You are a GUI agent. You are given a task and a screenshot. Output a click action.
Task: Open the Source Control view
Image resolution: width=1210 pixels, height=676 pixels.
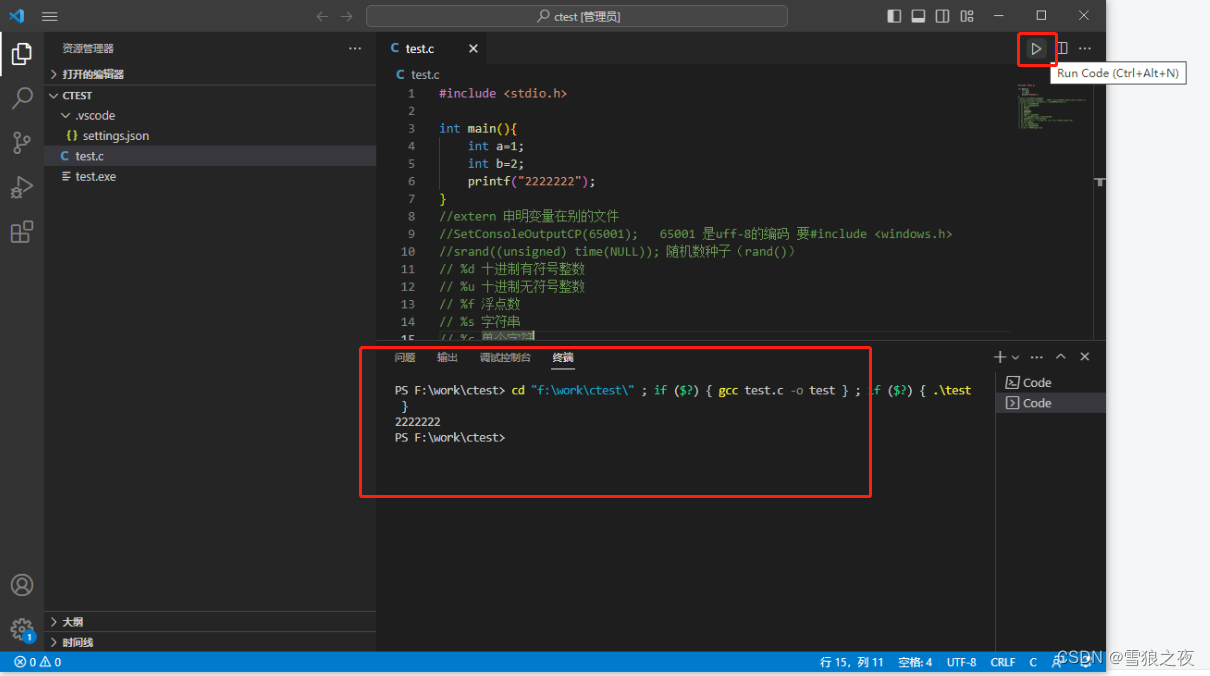(22, 143)
